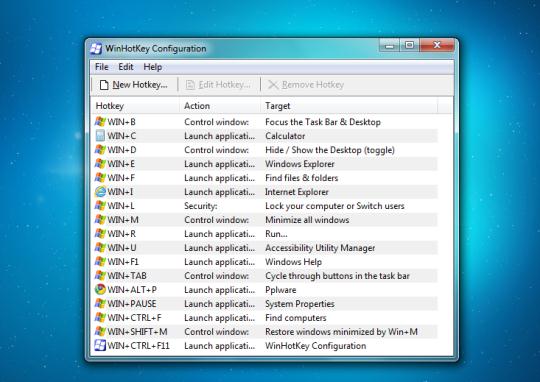Screen dimensions: 540x382
Task: Open the File menu
Action: coord(102,67)
